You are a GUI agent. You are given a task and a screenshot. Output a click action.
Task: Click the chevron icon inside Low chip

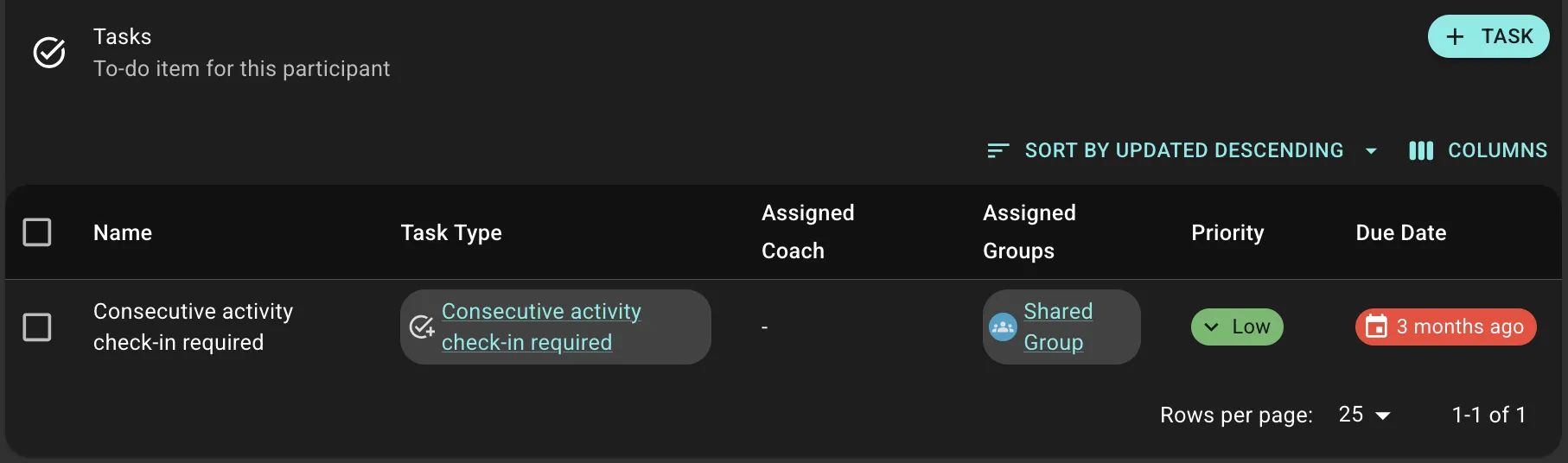pos(1211,327)
